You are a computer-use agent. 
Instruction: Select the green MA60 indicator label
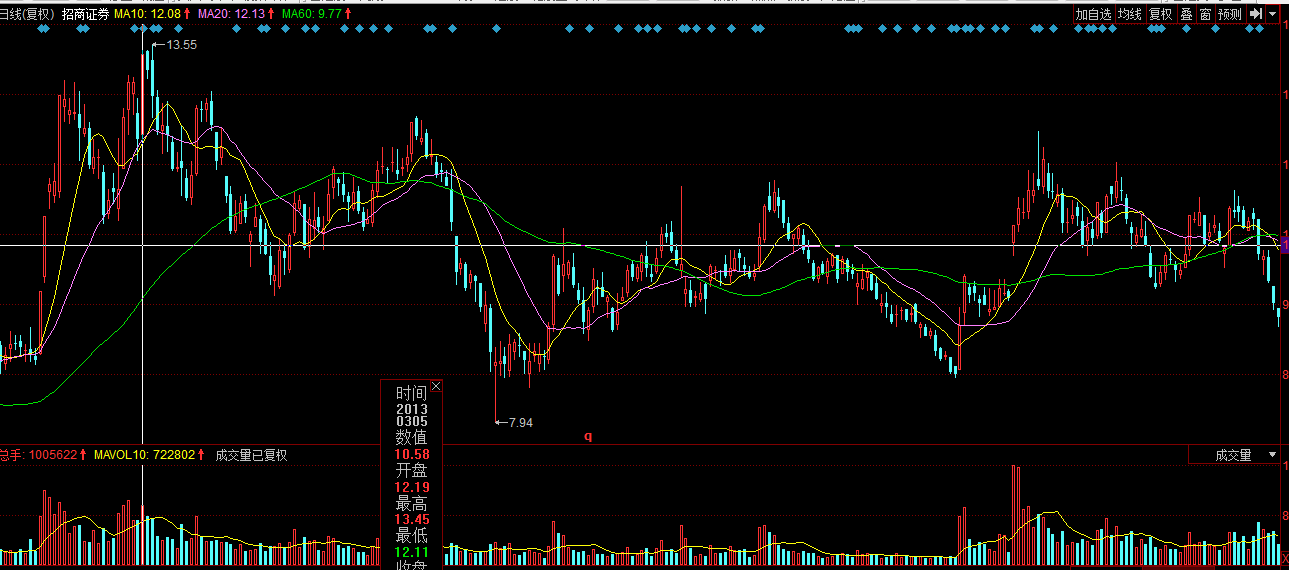pyautogui.click(x=315, y=15)
